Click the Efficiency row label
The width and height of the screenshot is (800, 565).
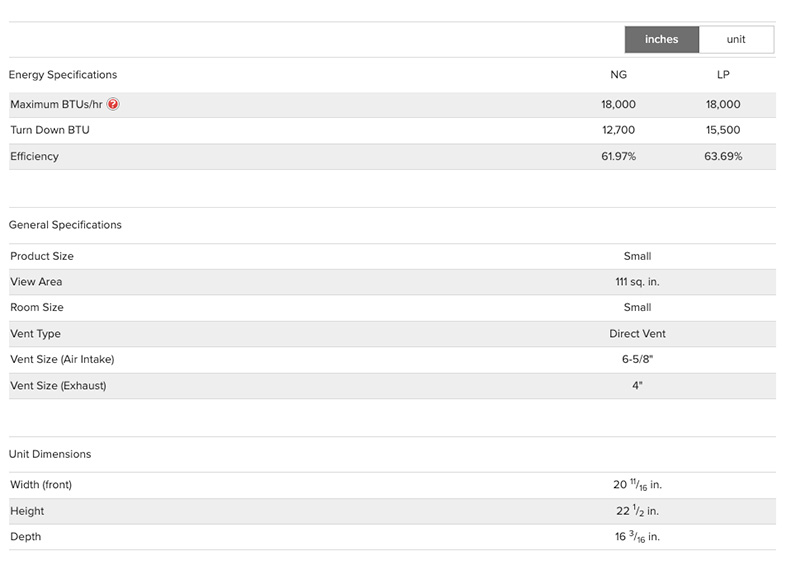click(35, 156)
